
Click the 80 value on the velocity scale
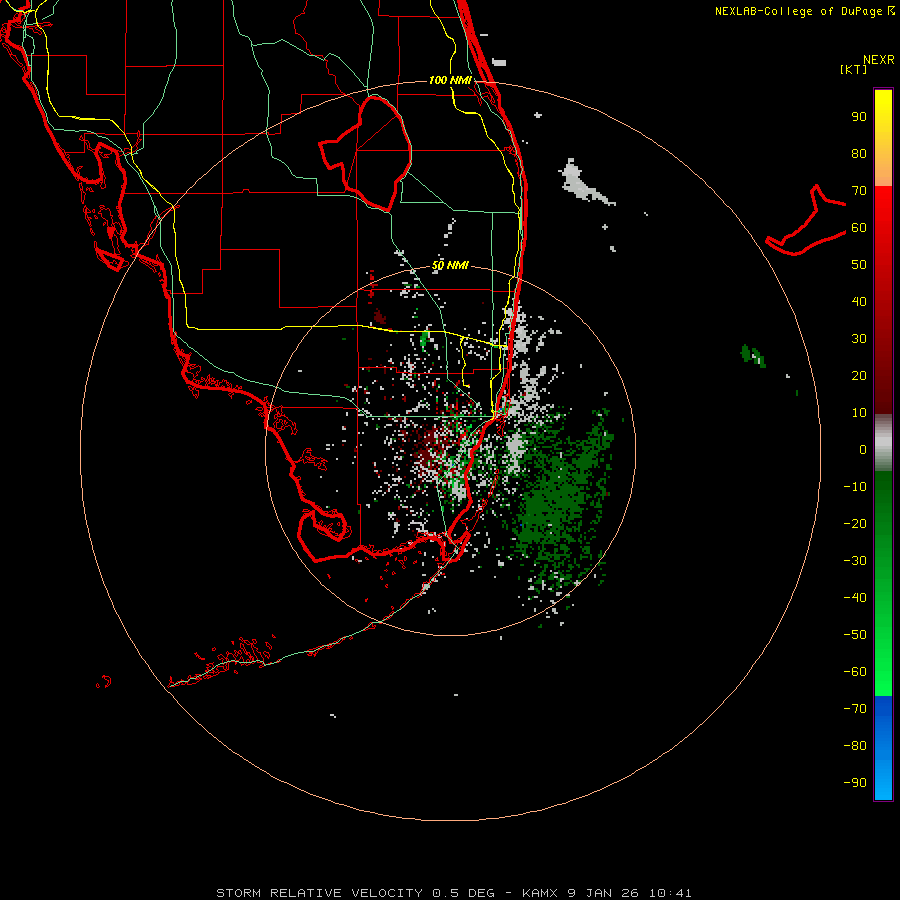click(859, 153)
